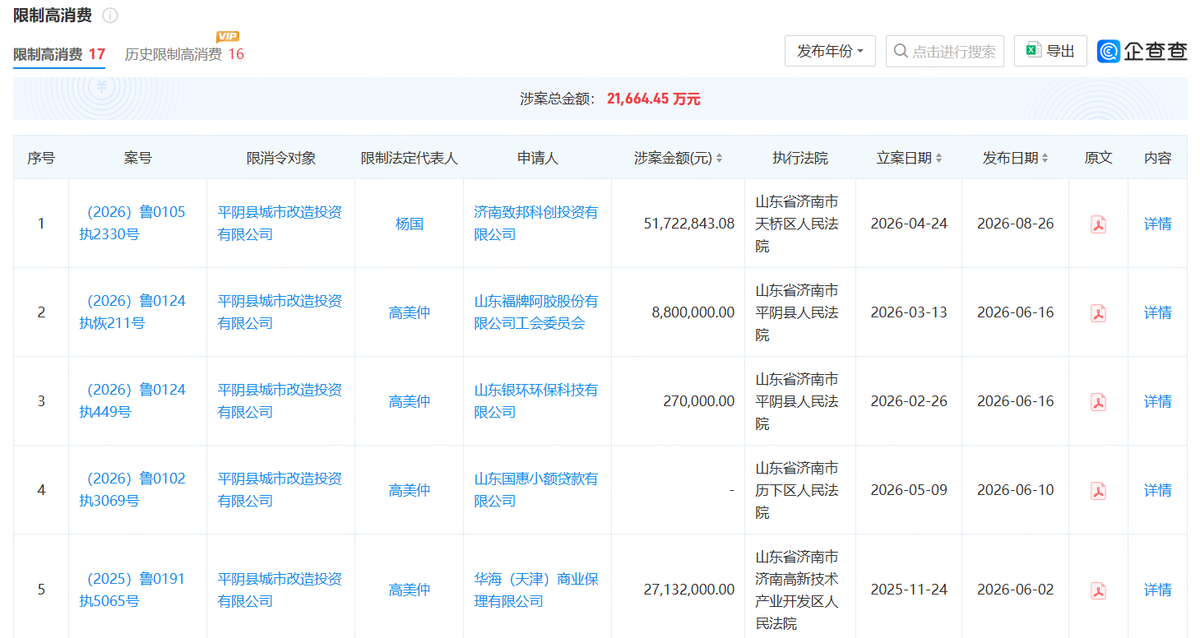Open PDF original for row 1
Viewport: 1200px width, 638px height.
coord(1098,224)
